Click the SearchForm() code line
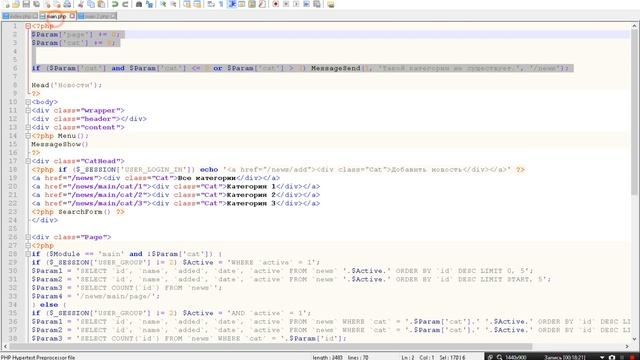 click(78, 212)
